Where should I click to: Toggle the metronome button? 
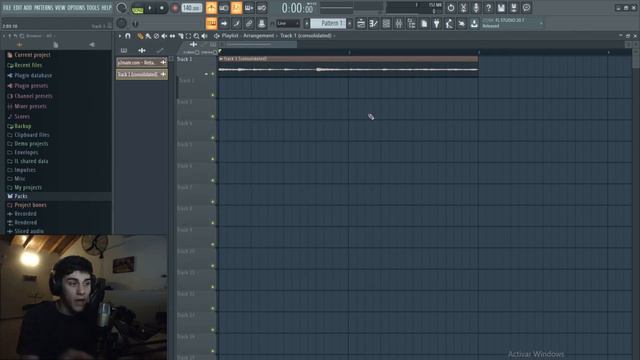point(211,8)
